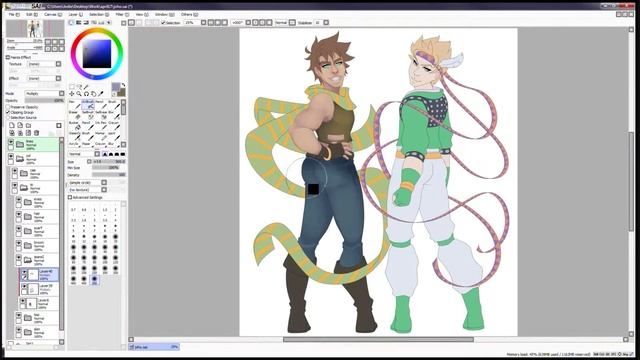The width and height of the screenshot is (640, 360).
Task: Select the Layer6 row in layer list
Action: tap(40, 303)
